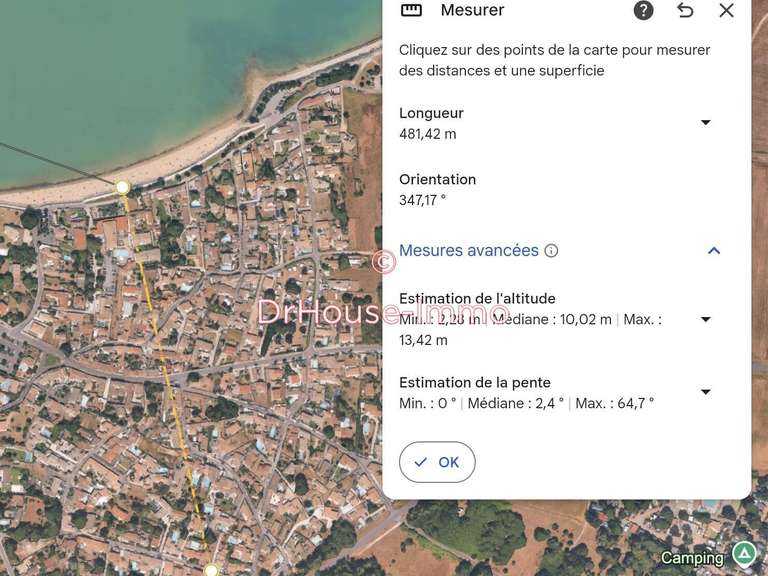Select the bottom measurement endpoint marker

211,570
